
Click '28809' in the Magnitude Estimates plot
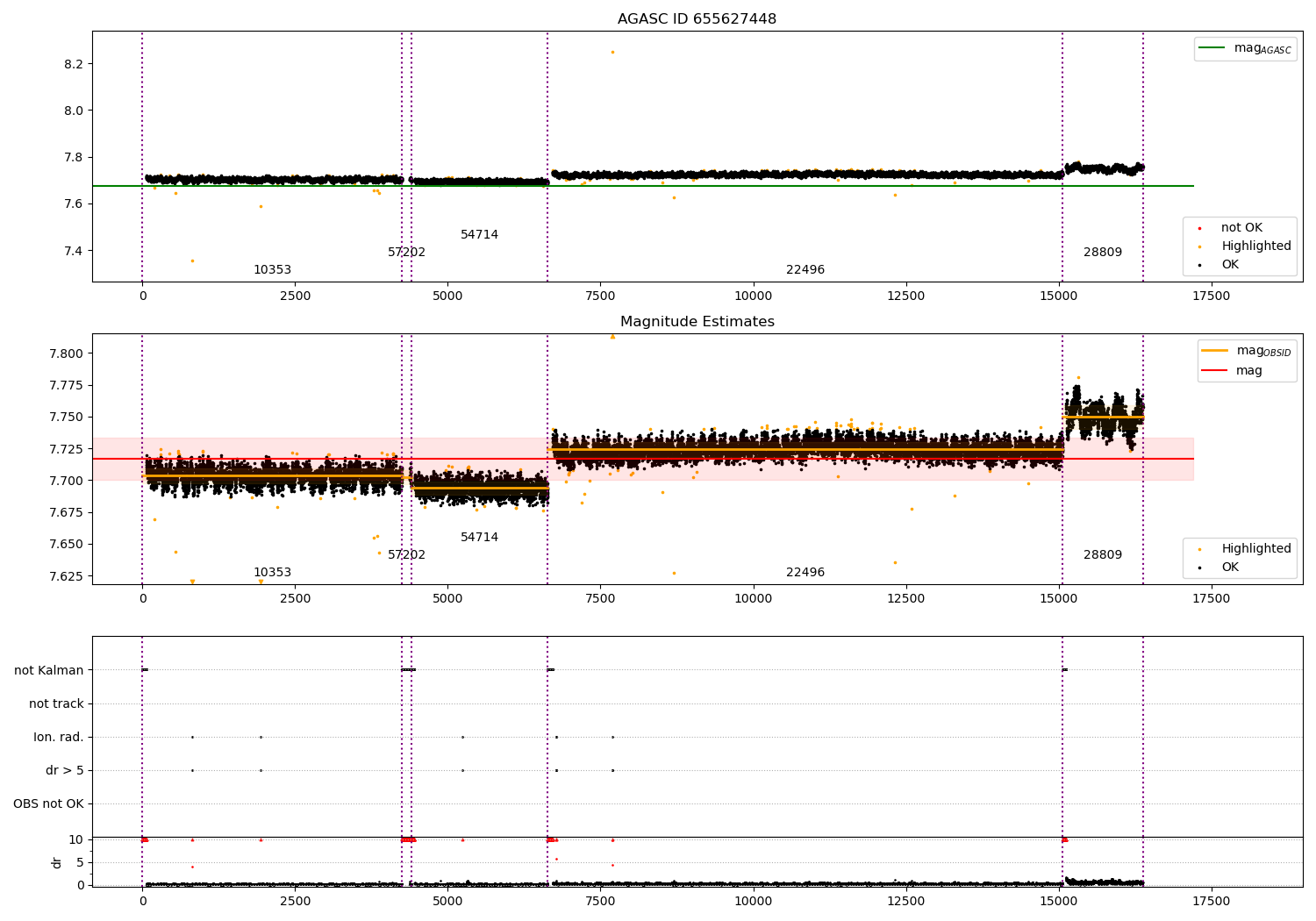pos(1103,555)
